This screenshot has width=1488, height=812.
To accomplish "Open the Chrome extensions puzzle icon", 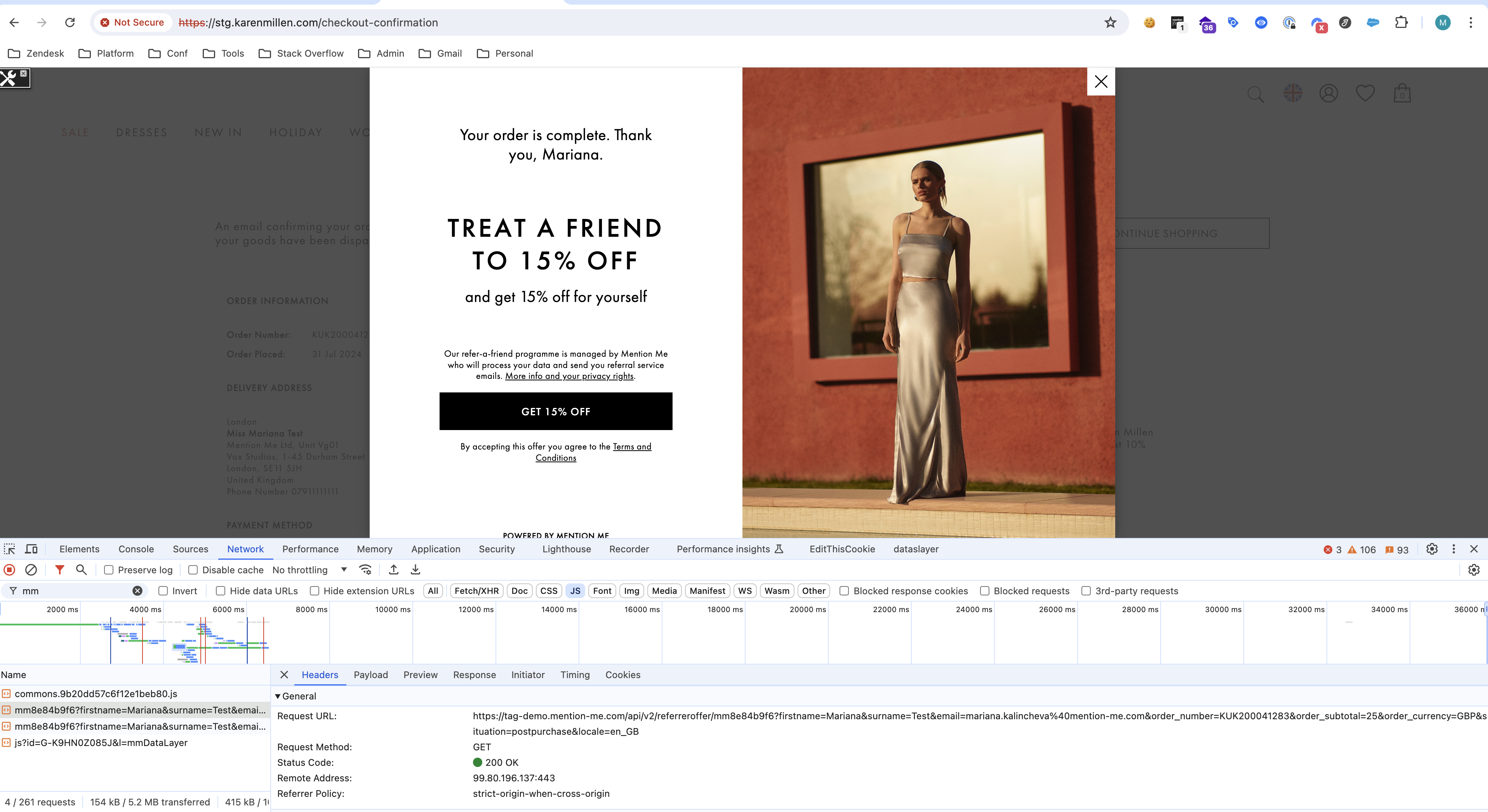I will pyautogui.click(x=1401, y=23).
